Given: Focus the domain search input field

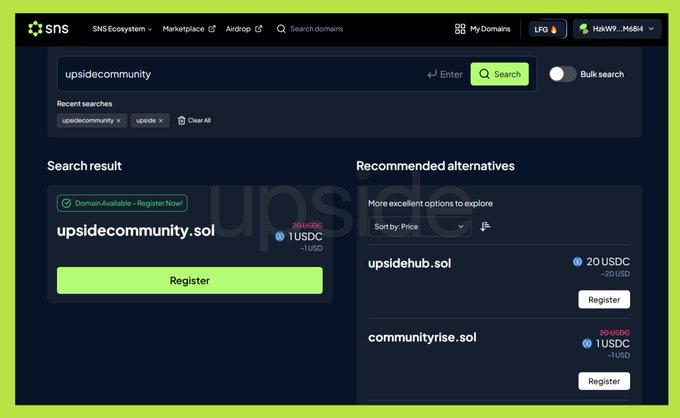Looking at the screenshot, I should click(240, 74).
